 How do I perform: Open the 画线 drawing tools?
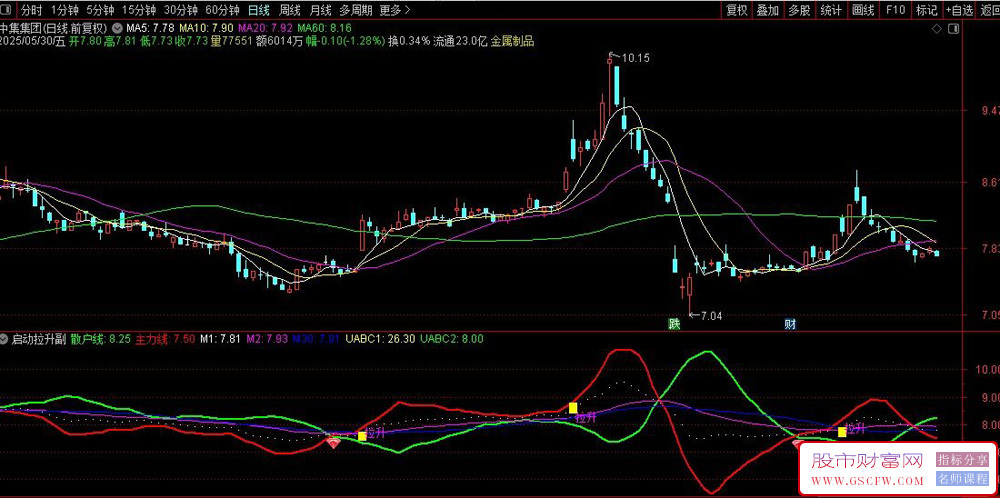point(863,10)
